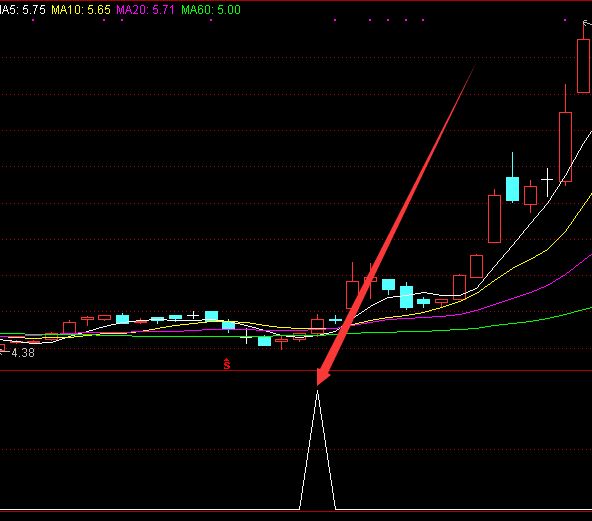This screenshot has width=592, height=521.
Task: Click the peak of the white indicator spike
Action: 318,391
